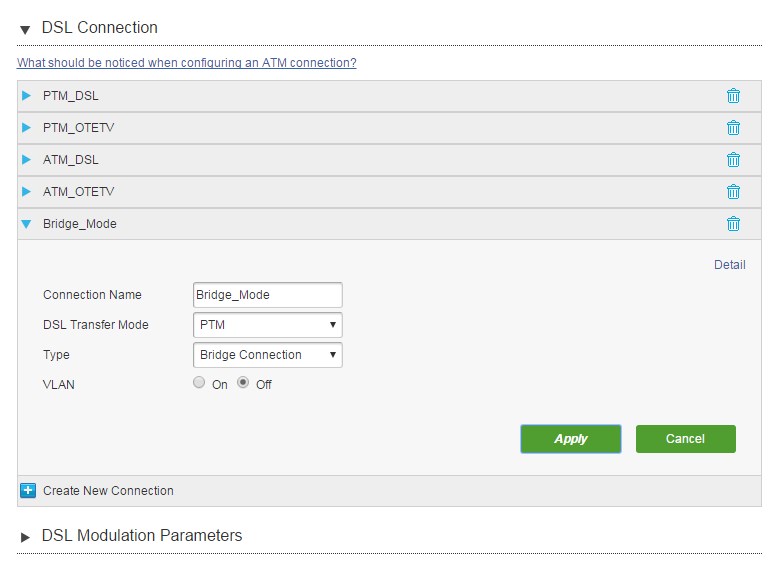The image size is (781, 572).
Task: Collapse the DSL Connection section header
Action: pos(25,29)
